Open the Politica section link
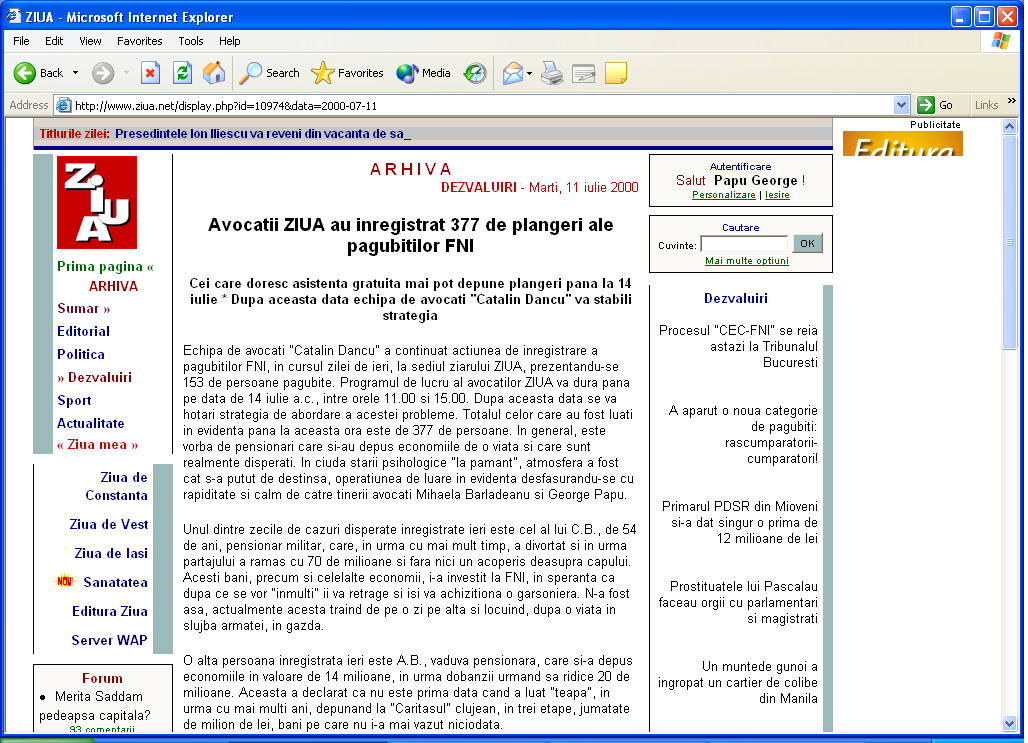The width and height of the screenshot is (1028, 743). coord(81,354)
